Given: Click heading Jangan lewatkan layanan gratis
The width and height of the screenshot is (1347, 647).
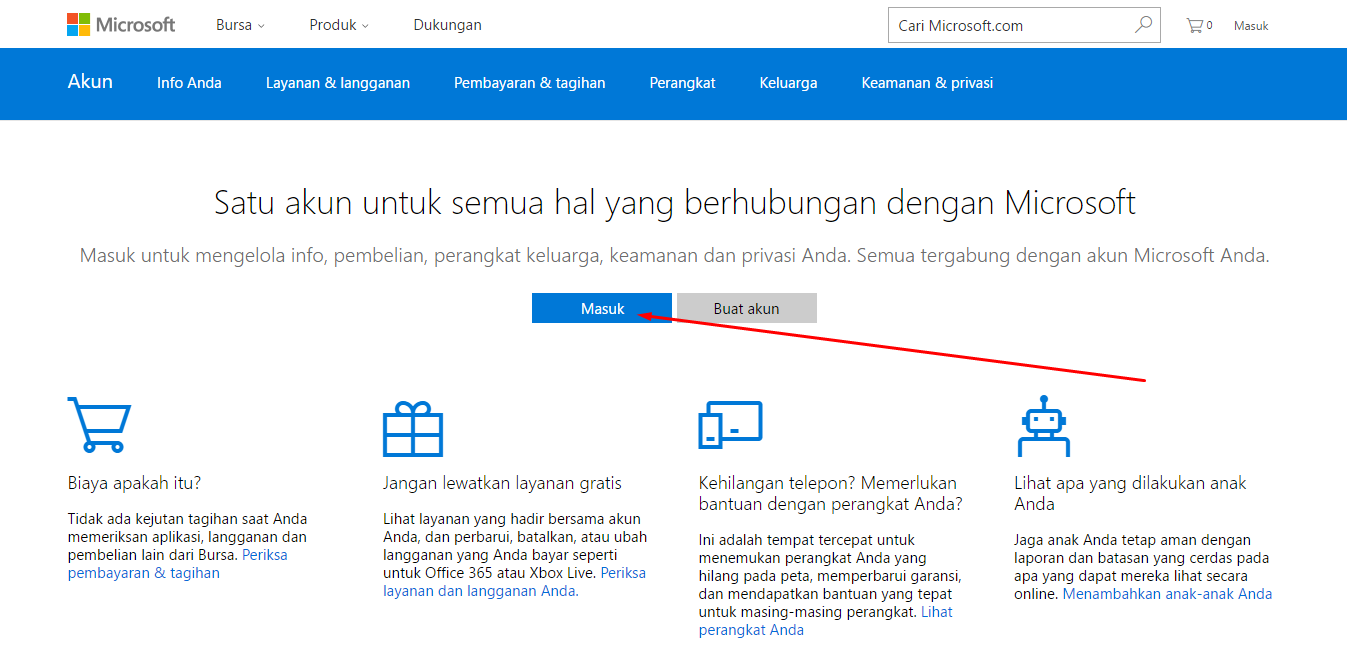Looking at the screenshot, I should coord(502,483).
